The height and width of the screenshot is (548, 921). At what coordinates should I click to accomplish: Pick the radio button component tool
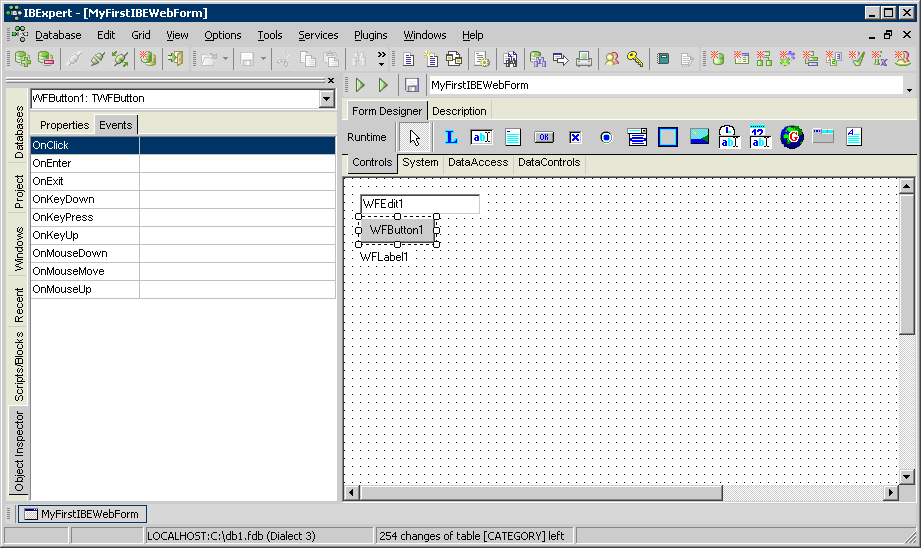pyautogui.click(x=606, y=137)
